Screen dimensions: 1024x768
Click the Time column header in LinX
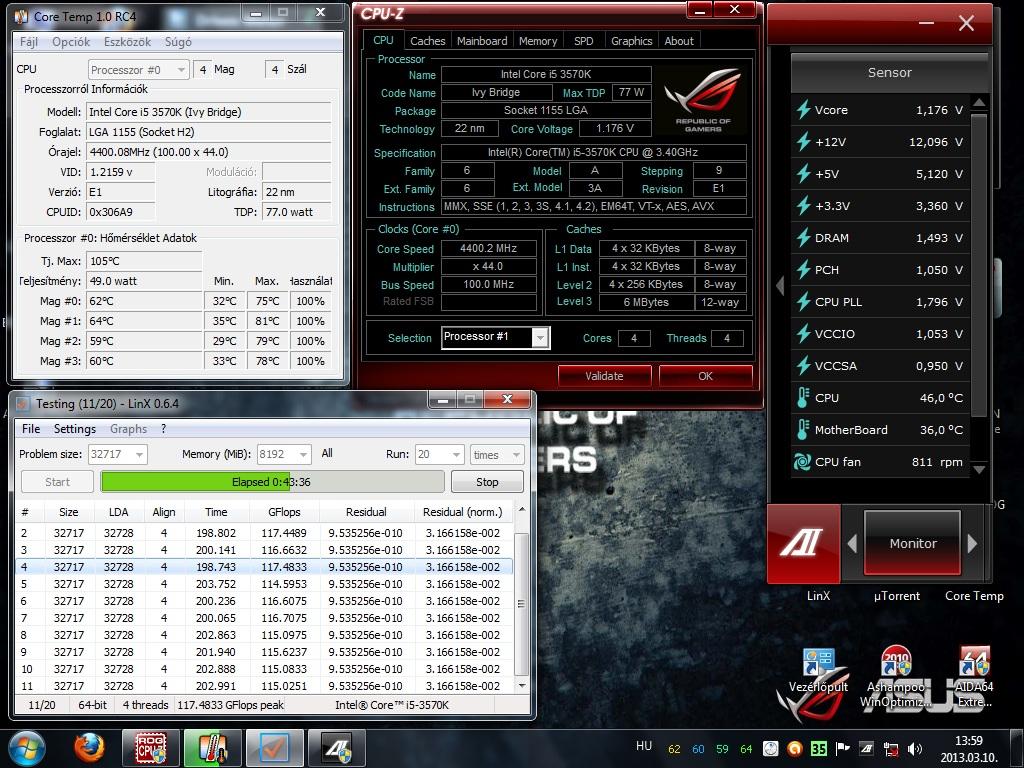click(x=216, y=512)
